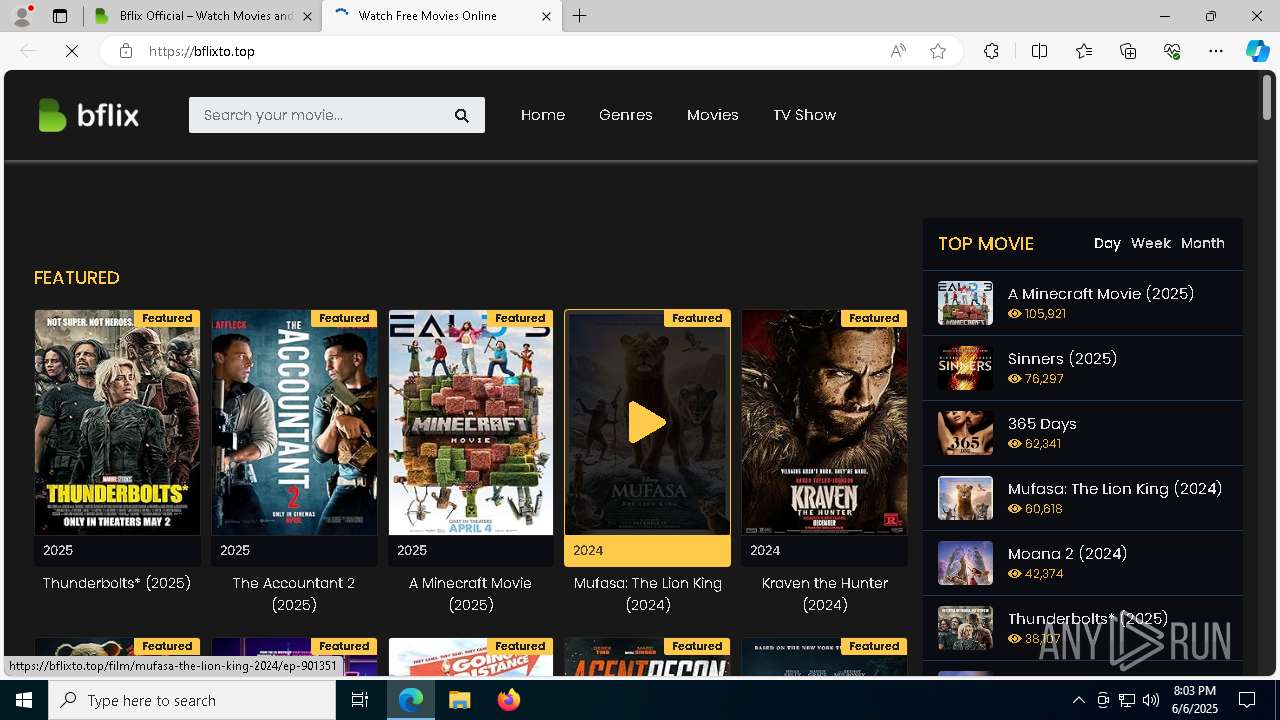This screenshot has width=1280, height=720.
Task: Click Mufasa thumbnail in Top Movie
Action: click(x=965, y=498)
